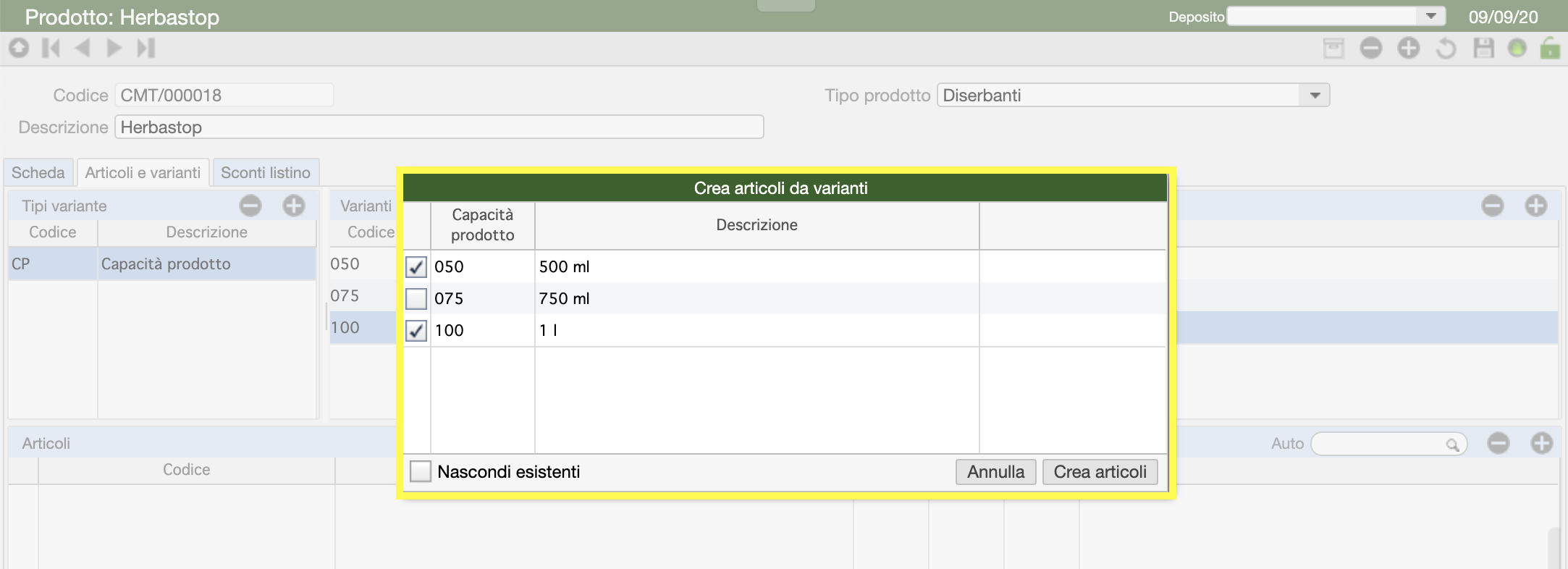Click the date 09/09/20 in header
This screenshot has height=569, width=1568.
pyautogui.click(x=1504, y=17)
